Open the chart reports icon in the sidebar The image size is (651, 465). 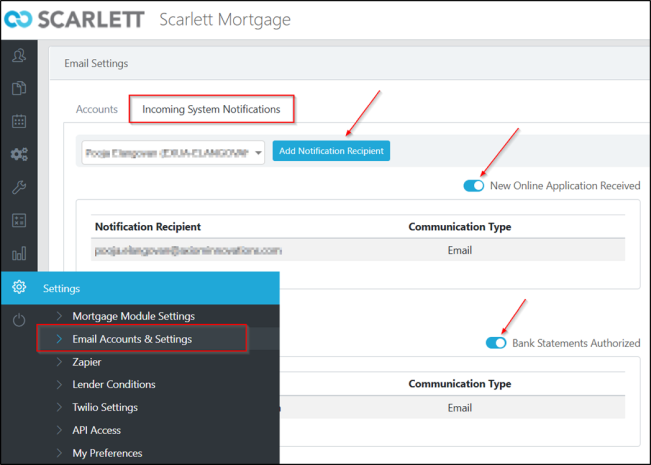coord(19,253)
